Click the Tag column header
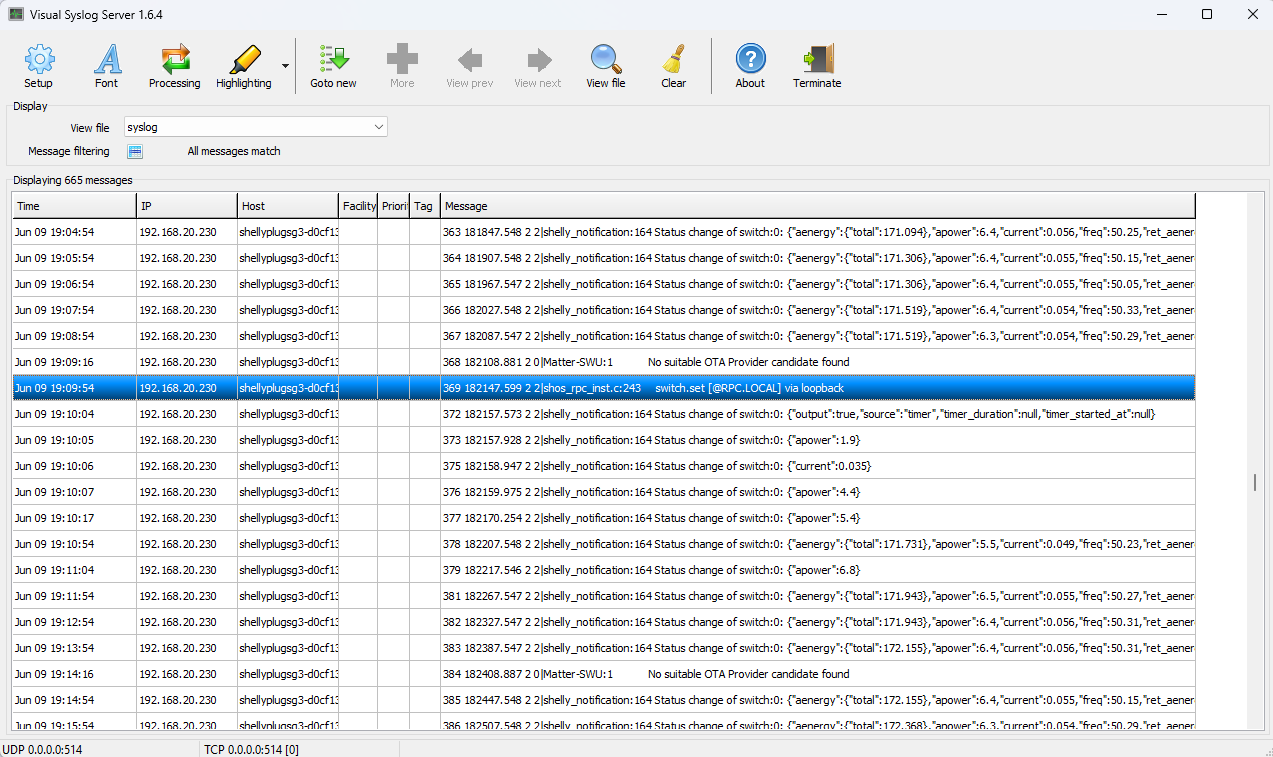The image size is (1273, 757). [425, 206]
